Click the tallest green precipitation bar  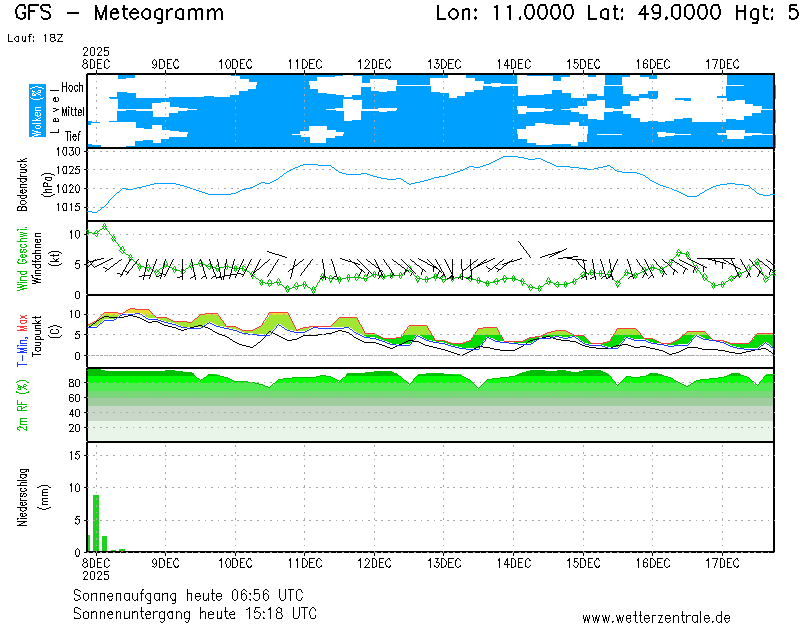click(96, 523)
